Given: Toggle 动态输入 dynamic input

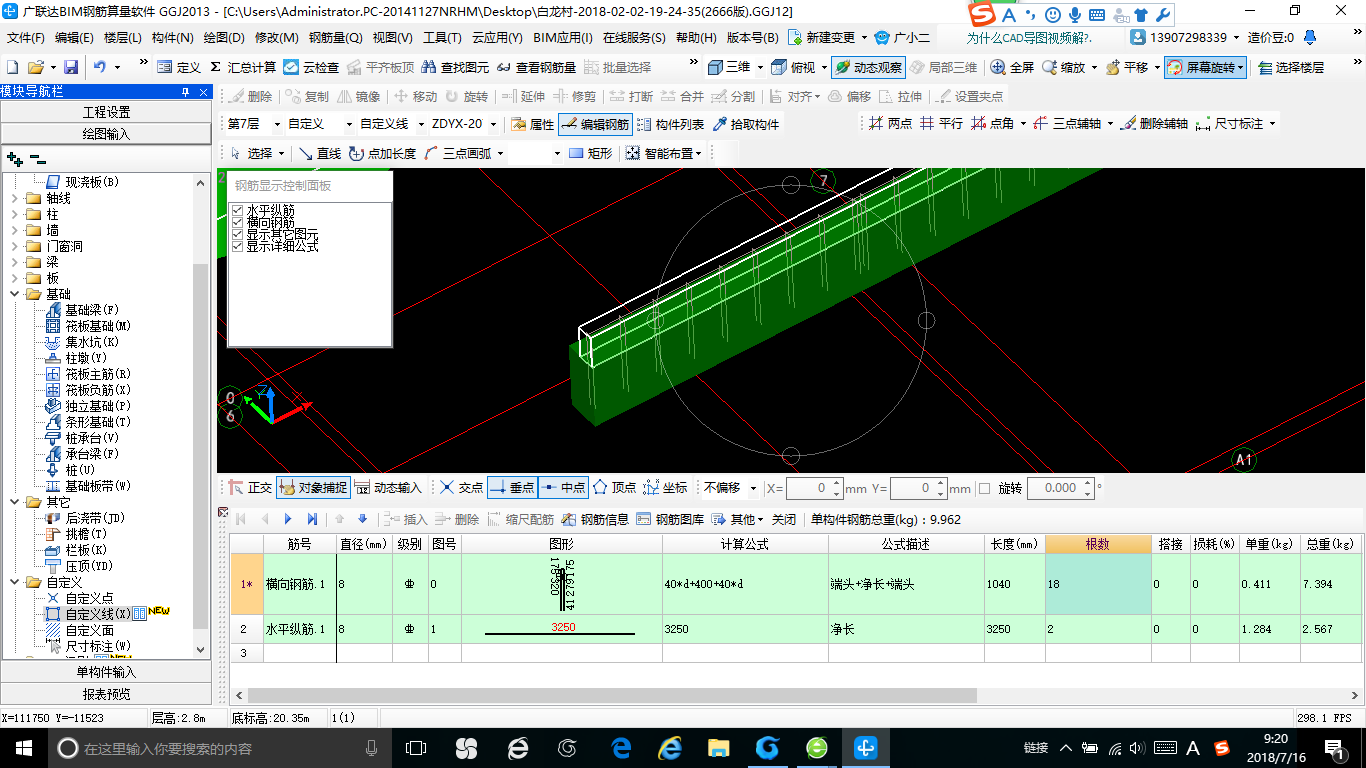Looking at the screenshot, I should coord(388,488).
